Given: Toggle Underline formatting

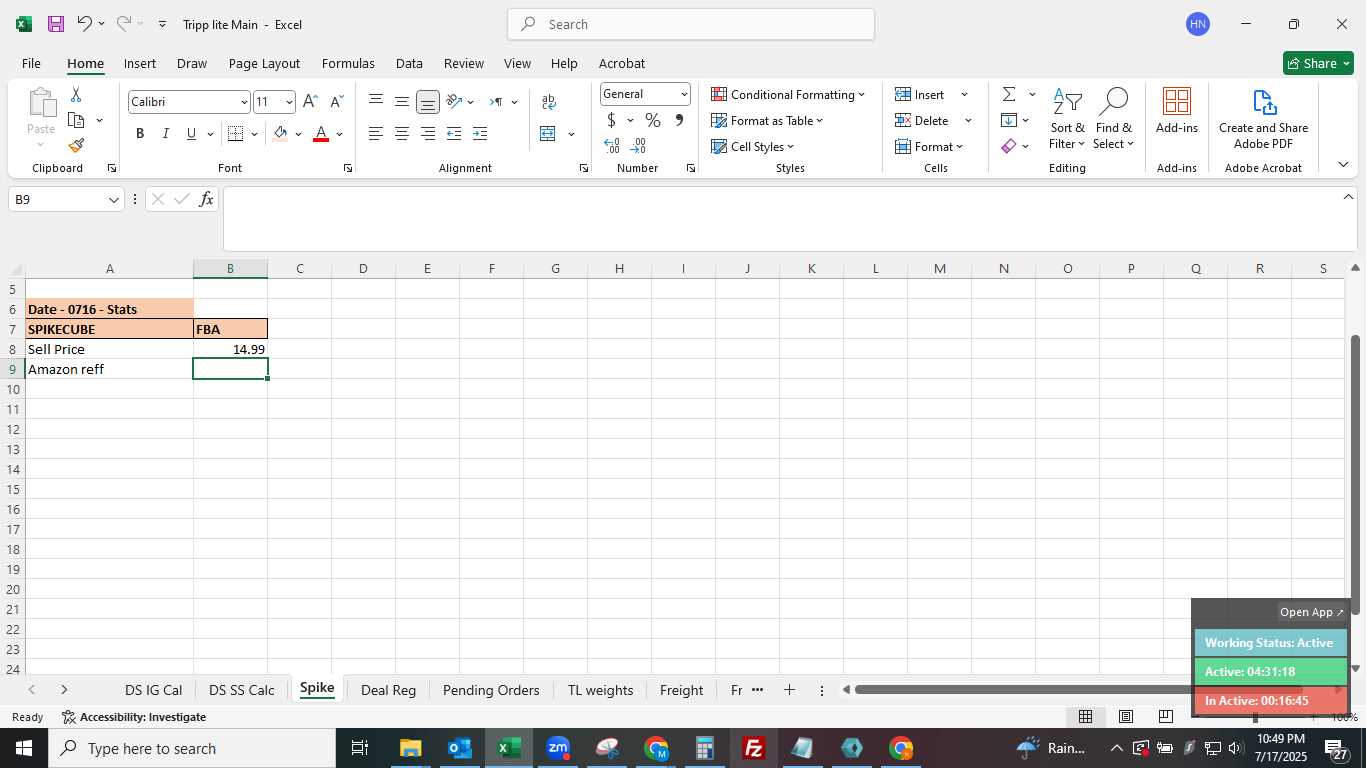Looking at the screenshot, I should (191, 134).
